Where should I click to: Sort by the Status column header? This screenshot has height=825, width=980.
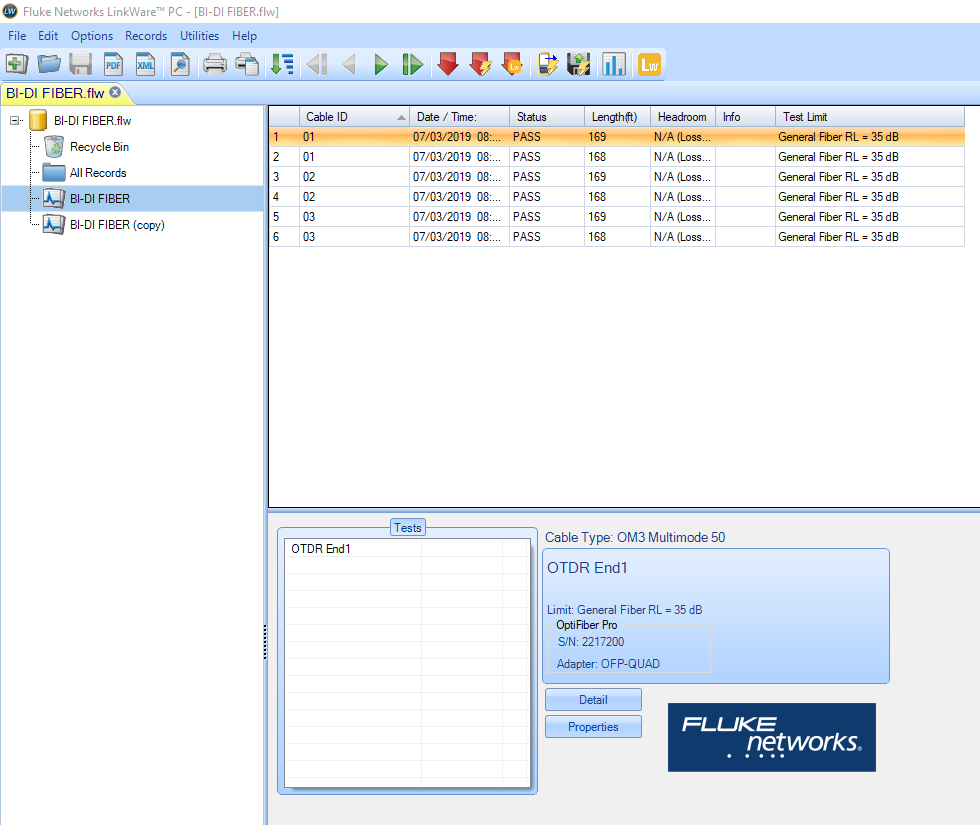pos(547,117)
